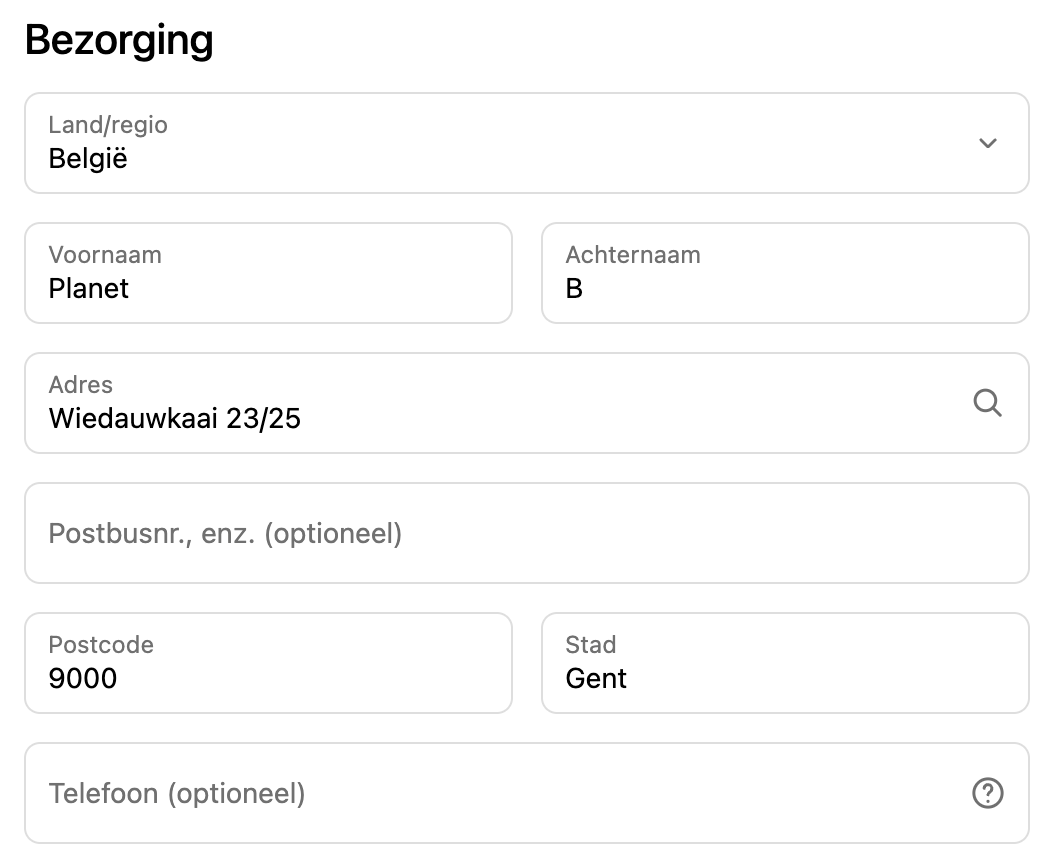The image size is (1062, 862).
Task: Click the '9000' postcode value
Action: coord(83,679)
